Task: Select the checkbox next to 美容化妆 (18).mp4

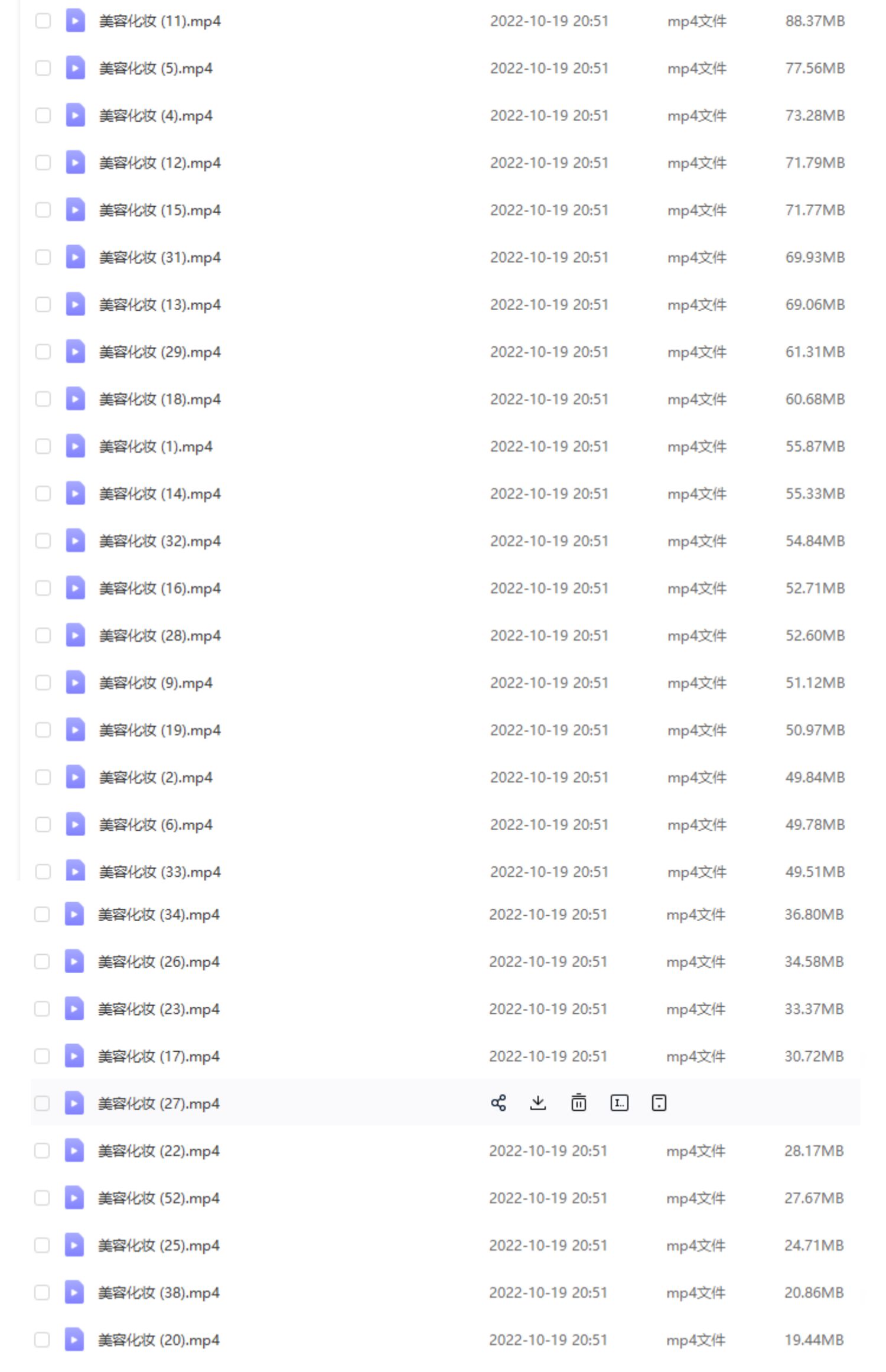Action: pos(43,399)
